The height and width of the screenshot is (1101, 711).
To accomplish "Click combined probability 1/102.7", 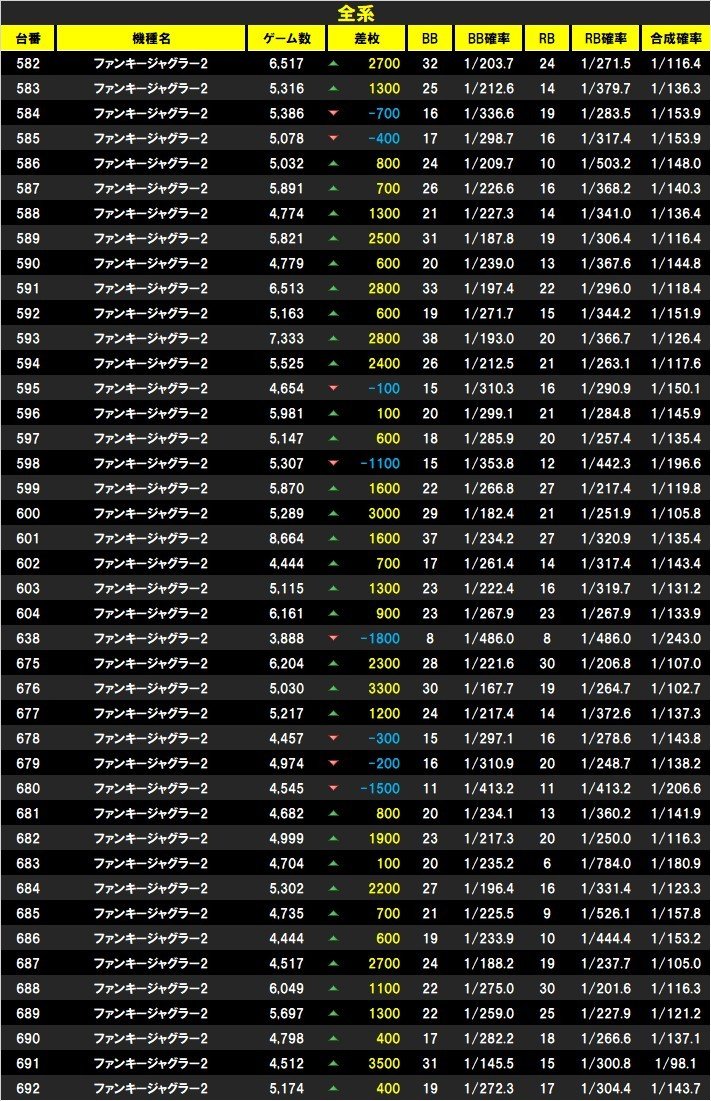I will point(676,688).
